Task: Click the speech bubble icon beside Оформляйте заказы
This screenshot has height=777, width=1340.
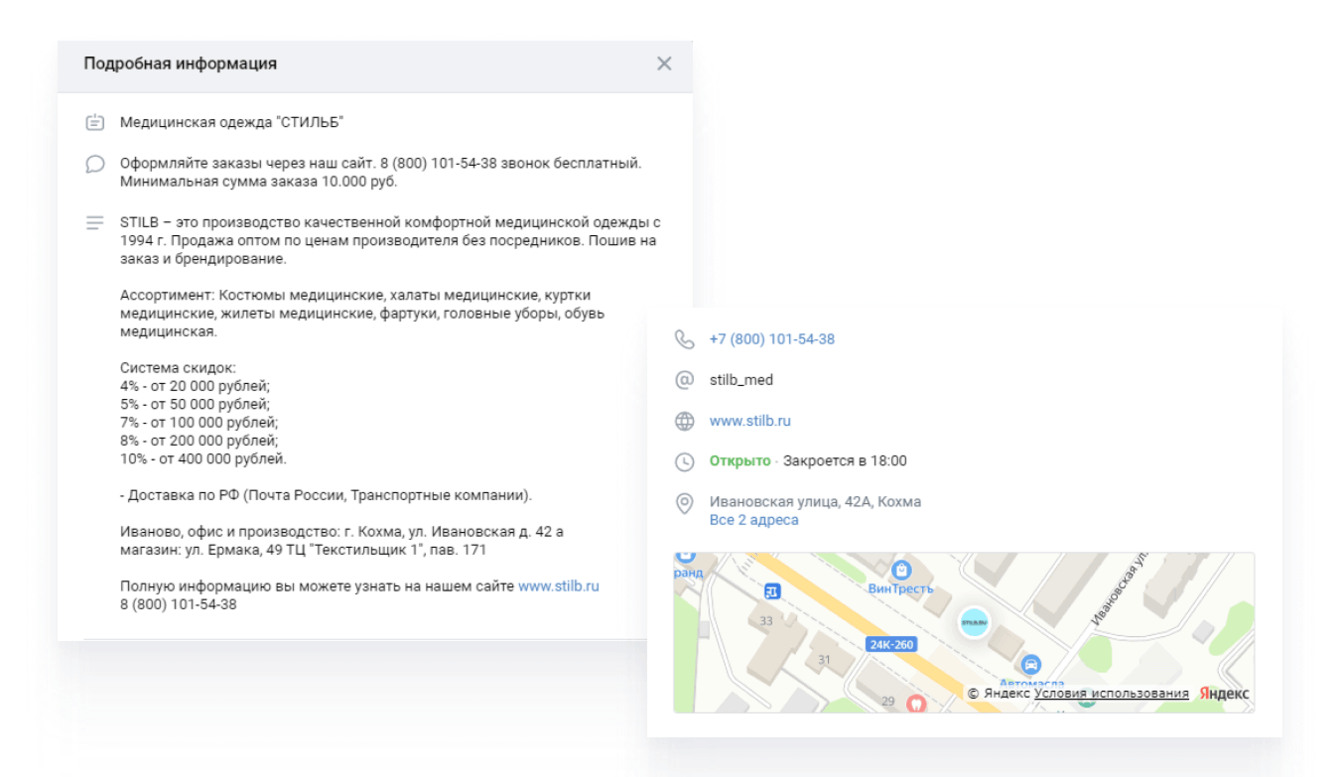Action: (x=95, y=164)
